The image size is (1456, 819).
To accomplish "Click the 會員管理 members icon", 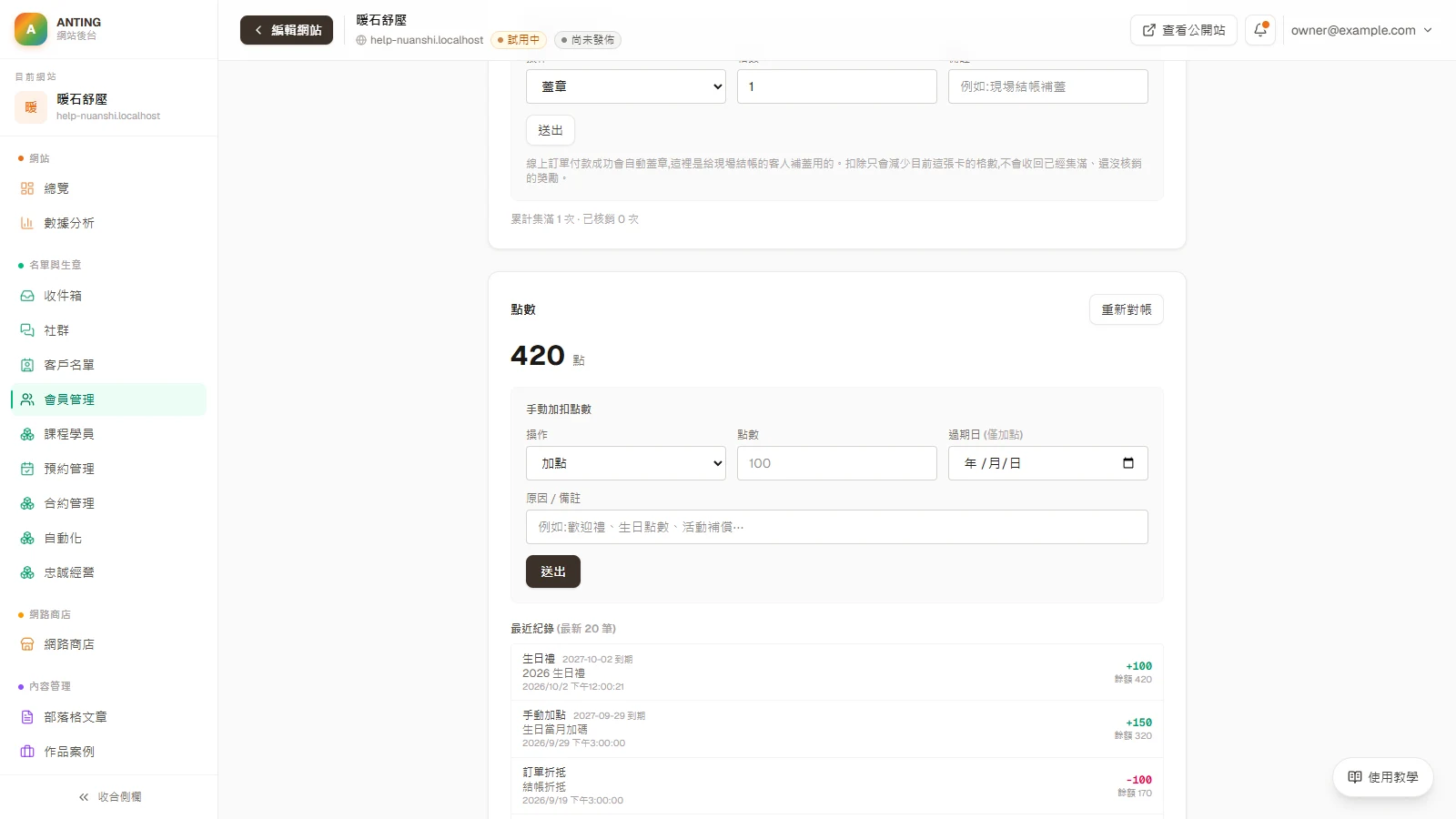I will click(27, 399).
